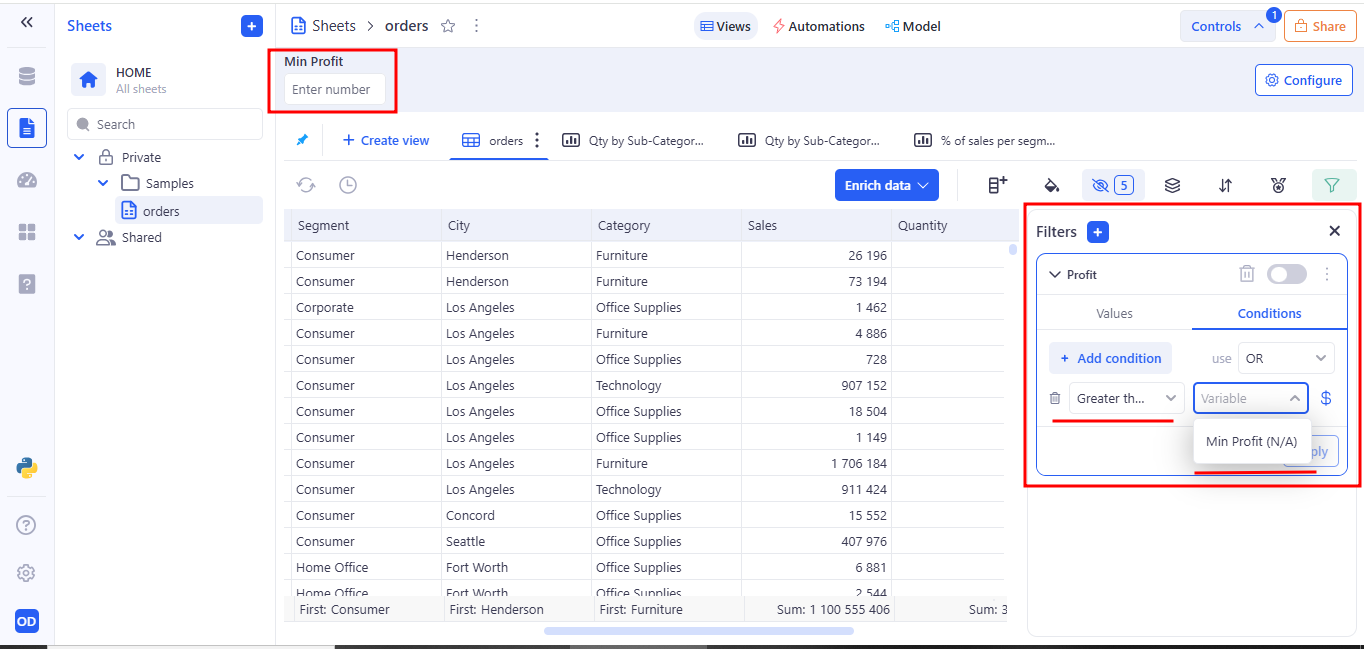Click the dollar sign variable icon

click(x=1326, y=398)
